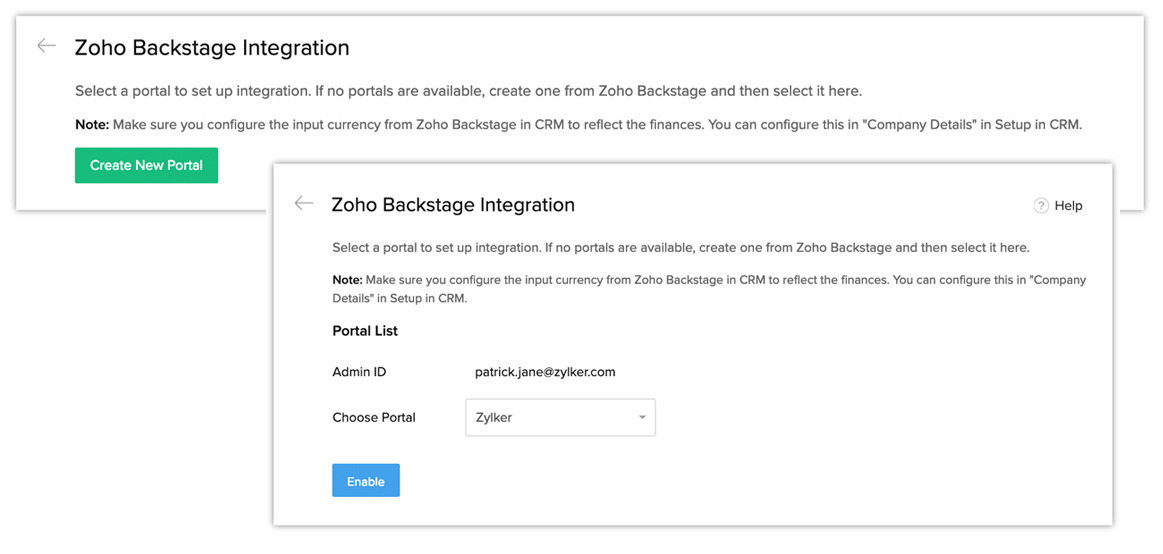Click the patrick.jane@zylker.com admin email
This screenshot has height=554, width=1163.
(x=545, y=372)
